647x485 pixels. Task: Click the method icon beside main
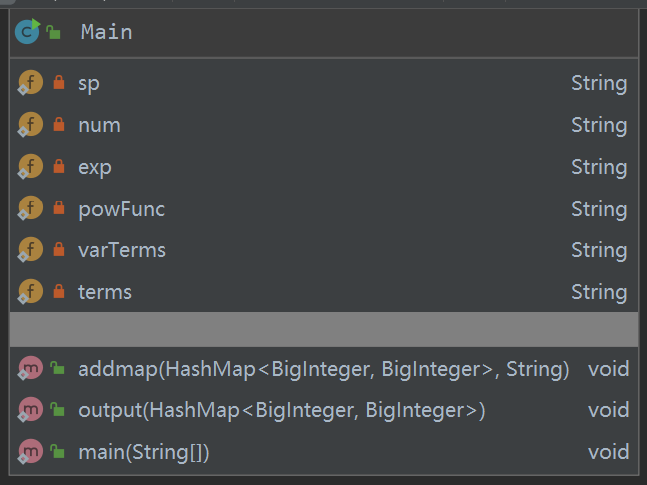tap(30, 452)
